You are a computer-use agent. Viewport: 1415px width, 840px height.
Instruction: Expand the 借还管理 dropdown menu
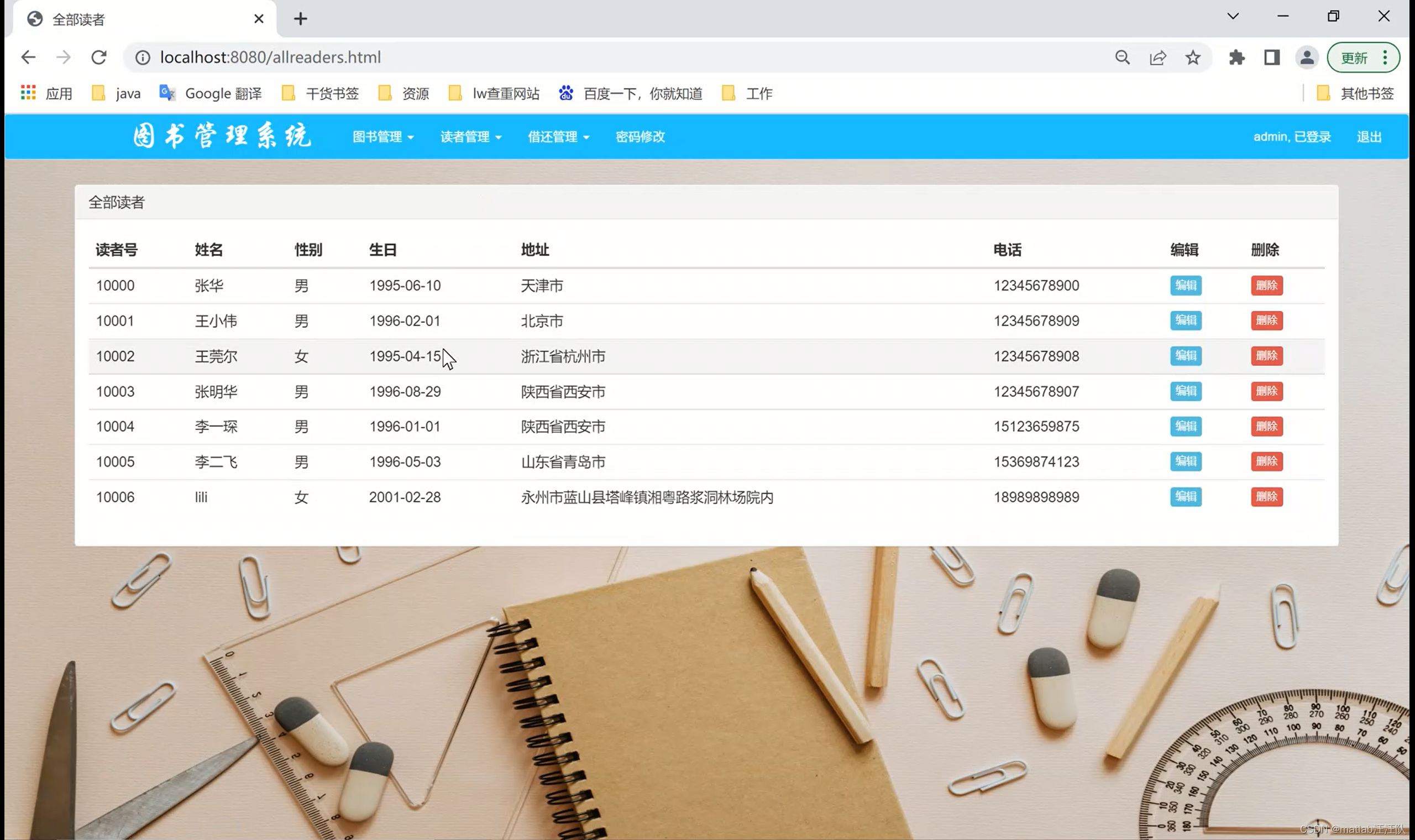[x=559, y=137]
